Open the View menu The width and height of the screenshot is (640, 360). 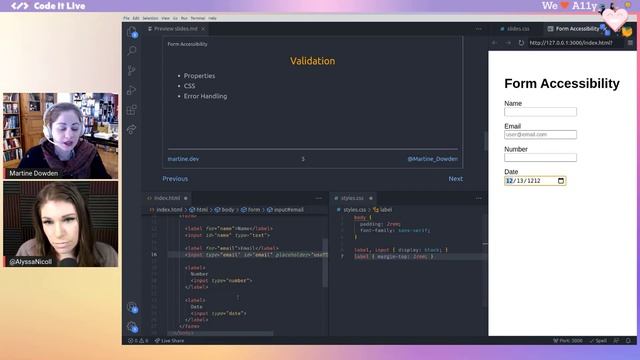coord(165,18)
